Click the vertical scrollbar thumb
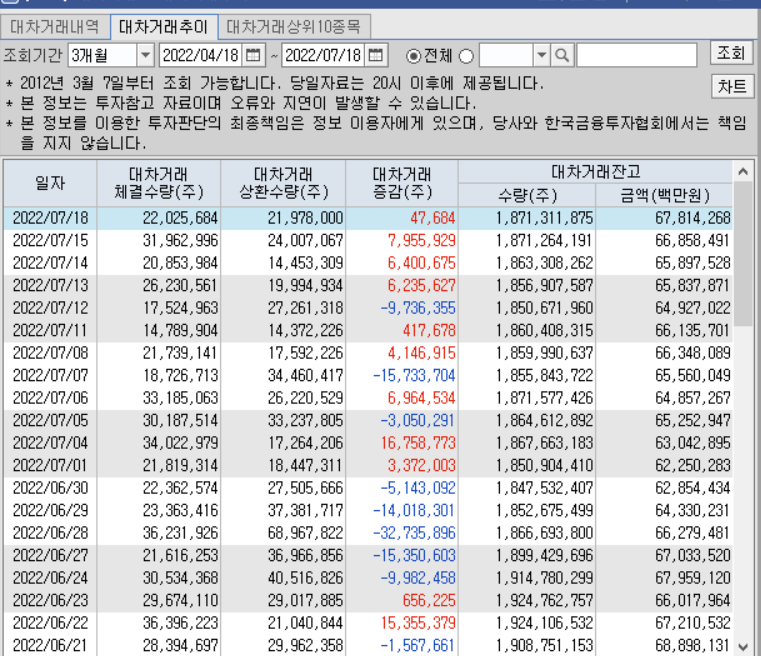The width and height of the screenshot is (761, 656). coord(743,254)
